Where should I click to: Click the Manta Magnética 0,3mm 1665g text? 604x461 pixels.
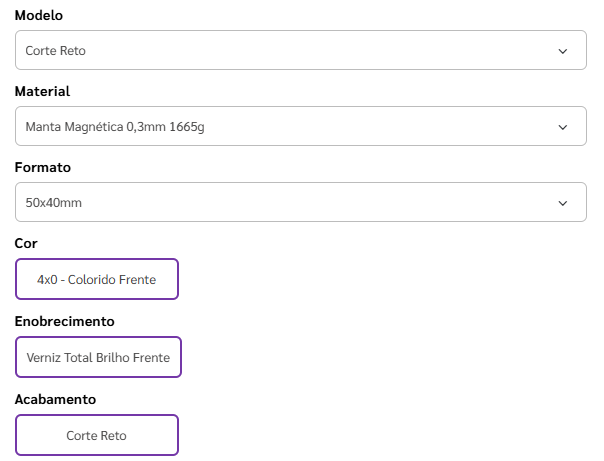pyautogui.click(x=115, y=127)
